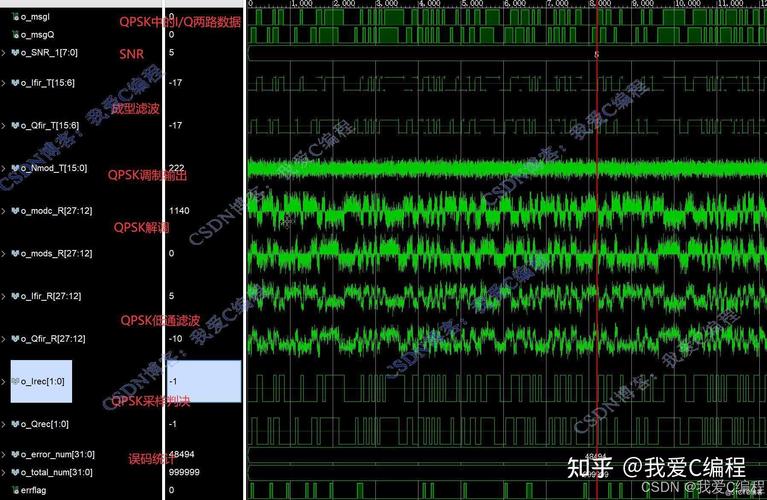Select the o_msgQ signal name
Screen dimensions: 767x500
click(38, 35)
